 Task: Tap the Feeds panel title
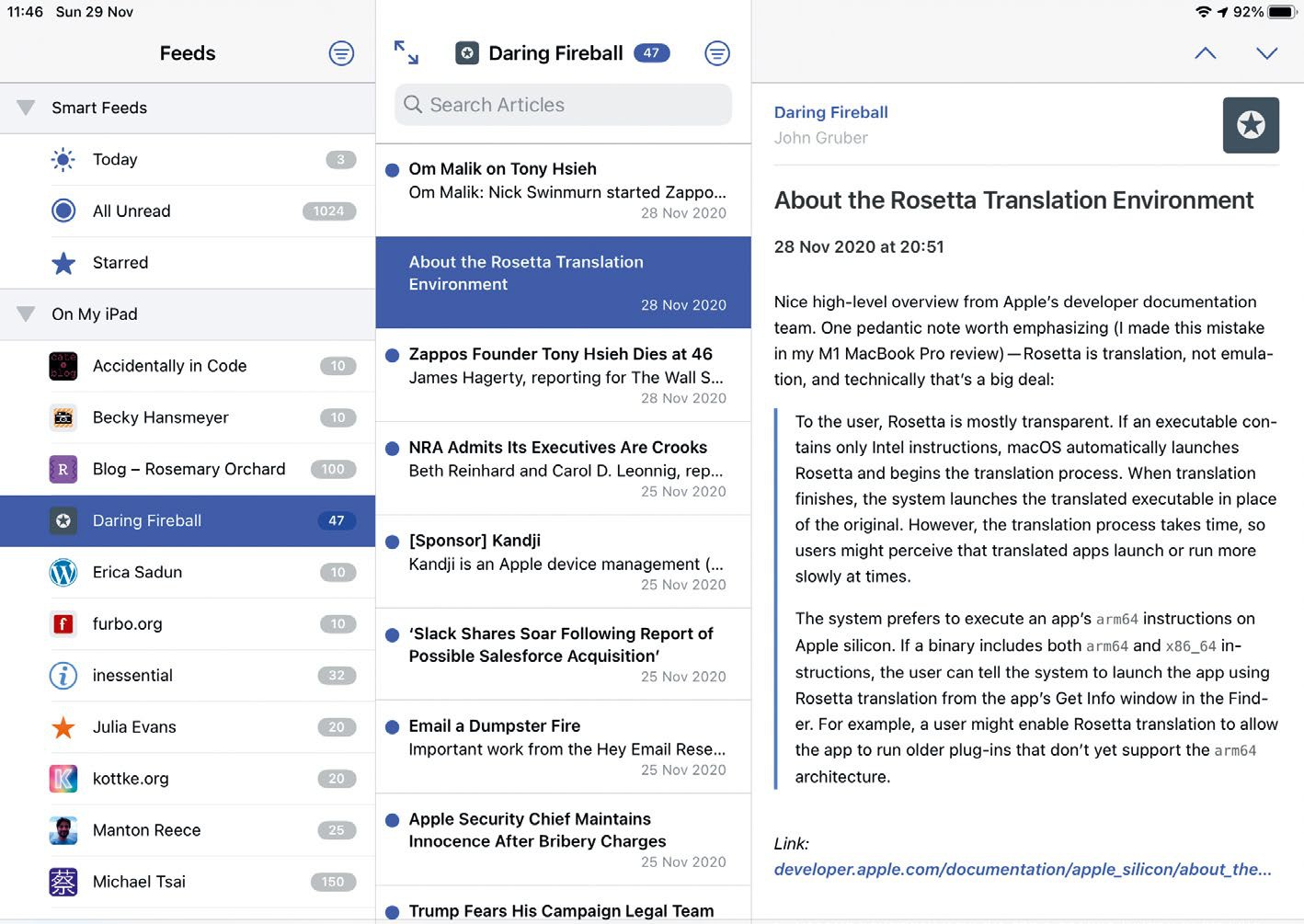pos(188,53)
